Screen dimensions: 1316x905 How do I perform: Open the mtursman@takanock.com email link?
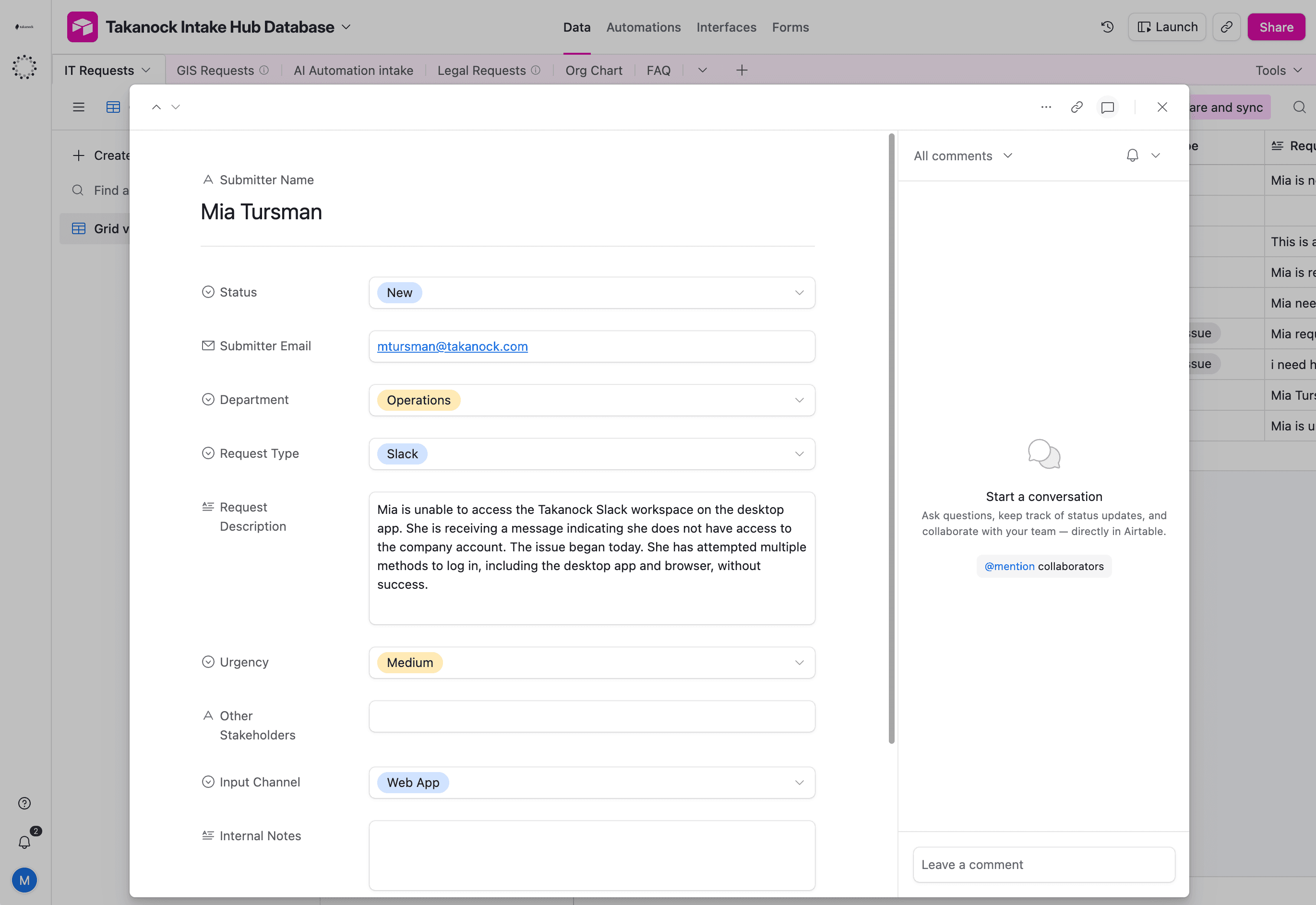tap(453, 346)
